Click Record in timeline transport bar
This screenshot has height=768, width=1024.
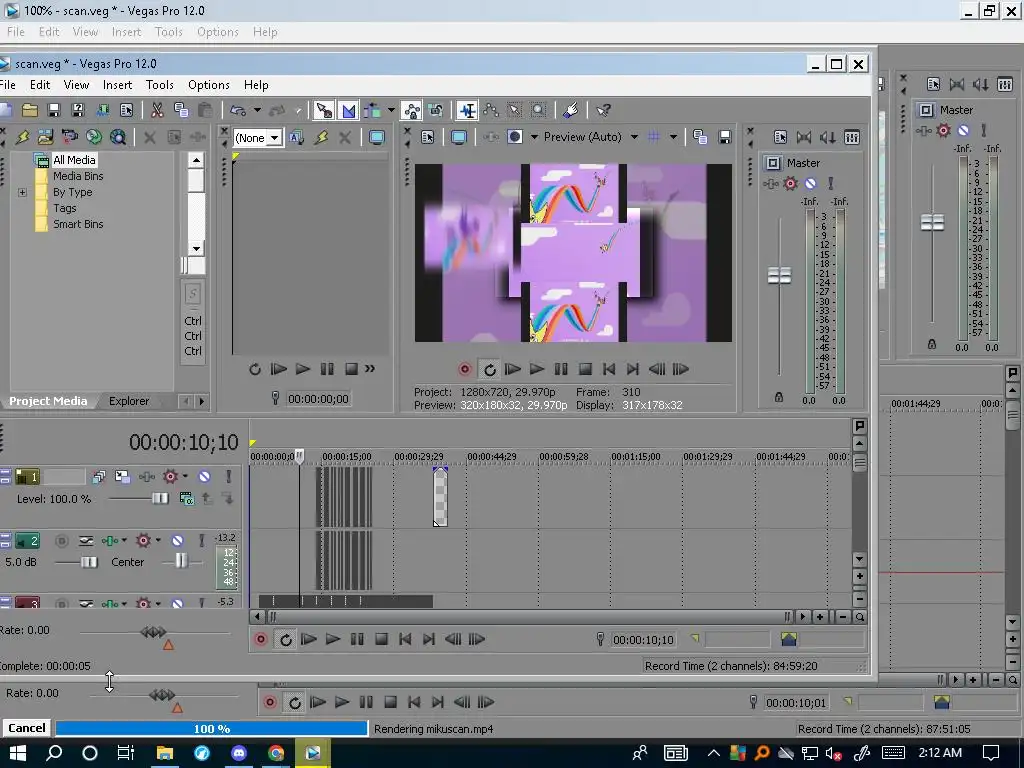coord(261,639)
